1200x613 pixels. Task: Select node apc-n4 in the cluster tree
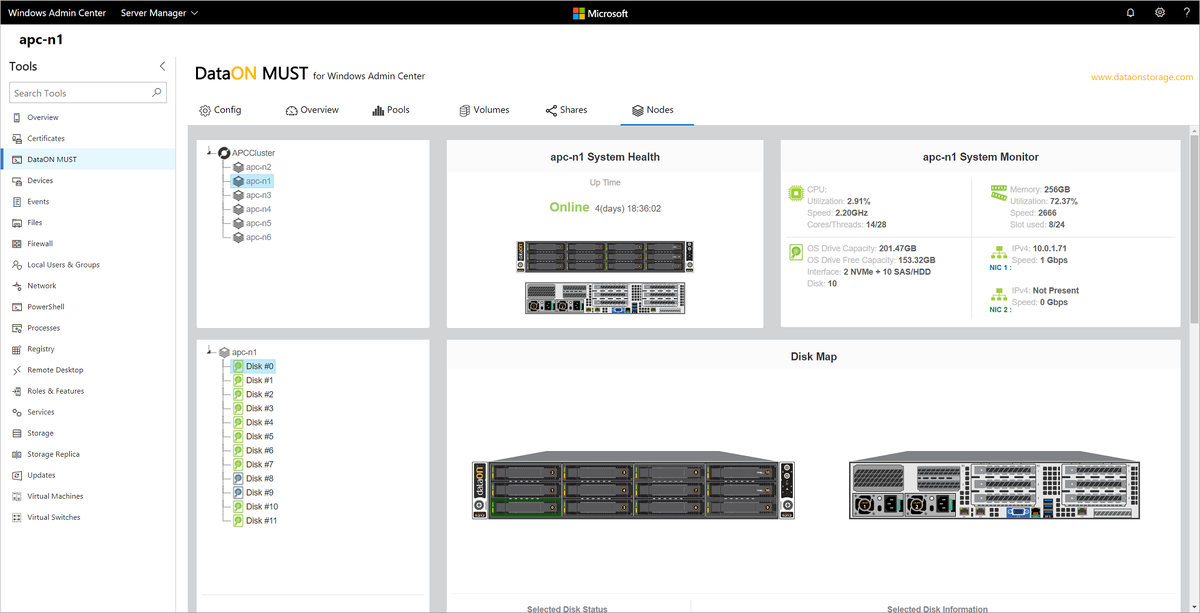pyautogui.click(x=251, y=209)
